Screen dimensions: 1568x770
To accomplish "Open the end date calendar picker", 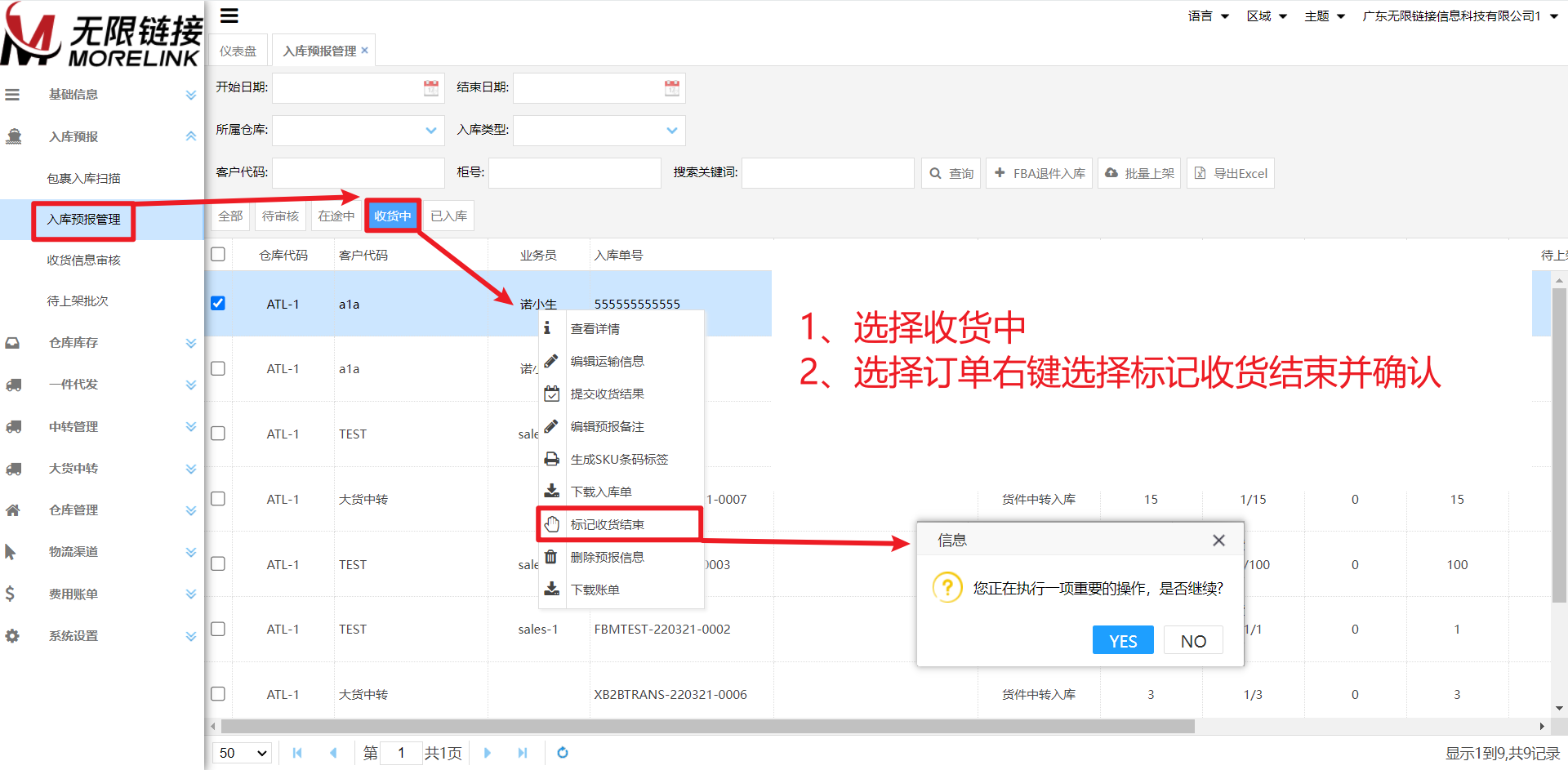I will pos(672,88).
